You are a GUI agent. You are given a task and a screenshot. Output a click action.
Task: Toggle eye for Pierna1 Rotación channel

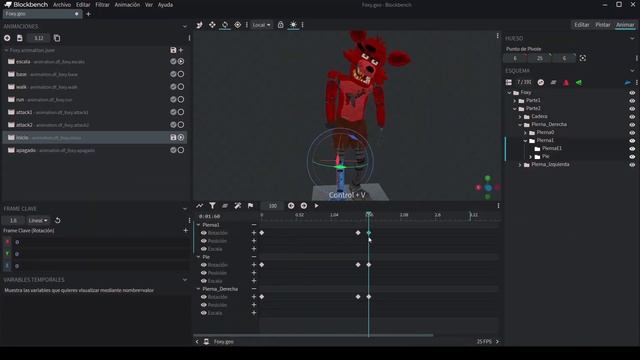(204, 233)
